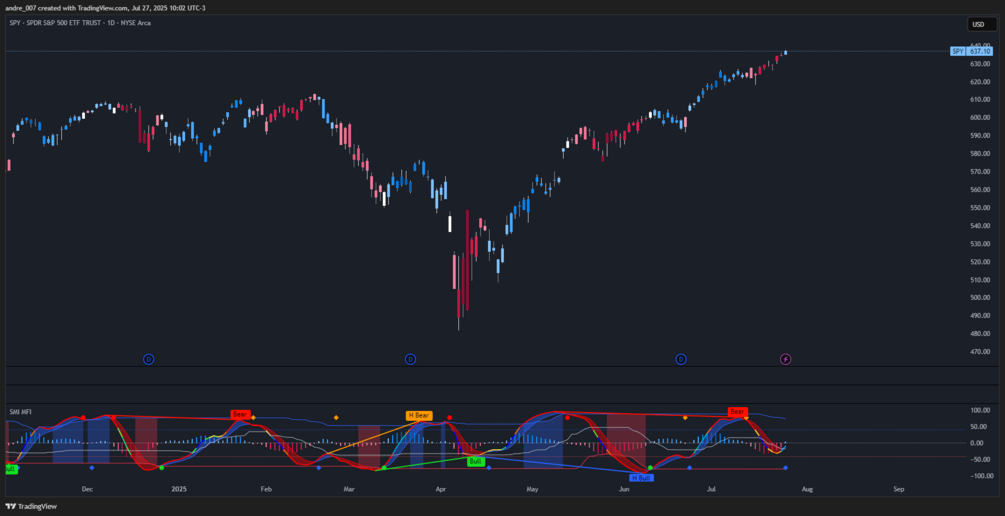1005x516 pixels.
Task: Click the dividend marker in late June
Action: [x=681, y=360]
